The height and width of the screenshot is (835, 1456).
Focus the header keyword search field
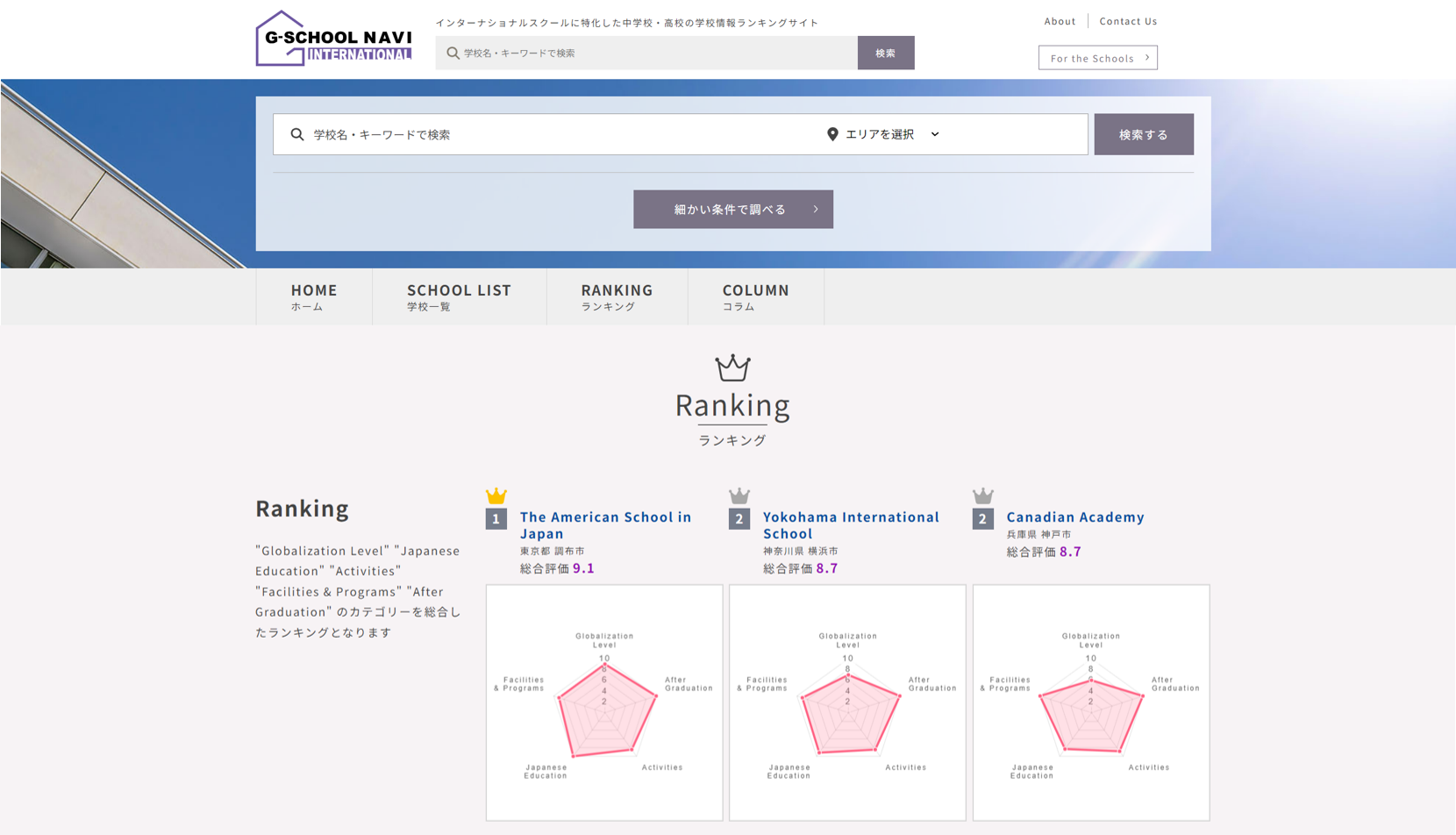point(646,53)
